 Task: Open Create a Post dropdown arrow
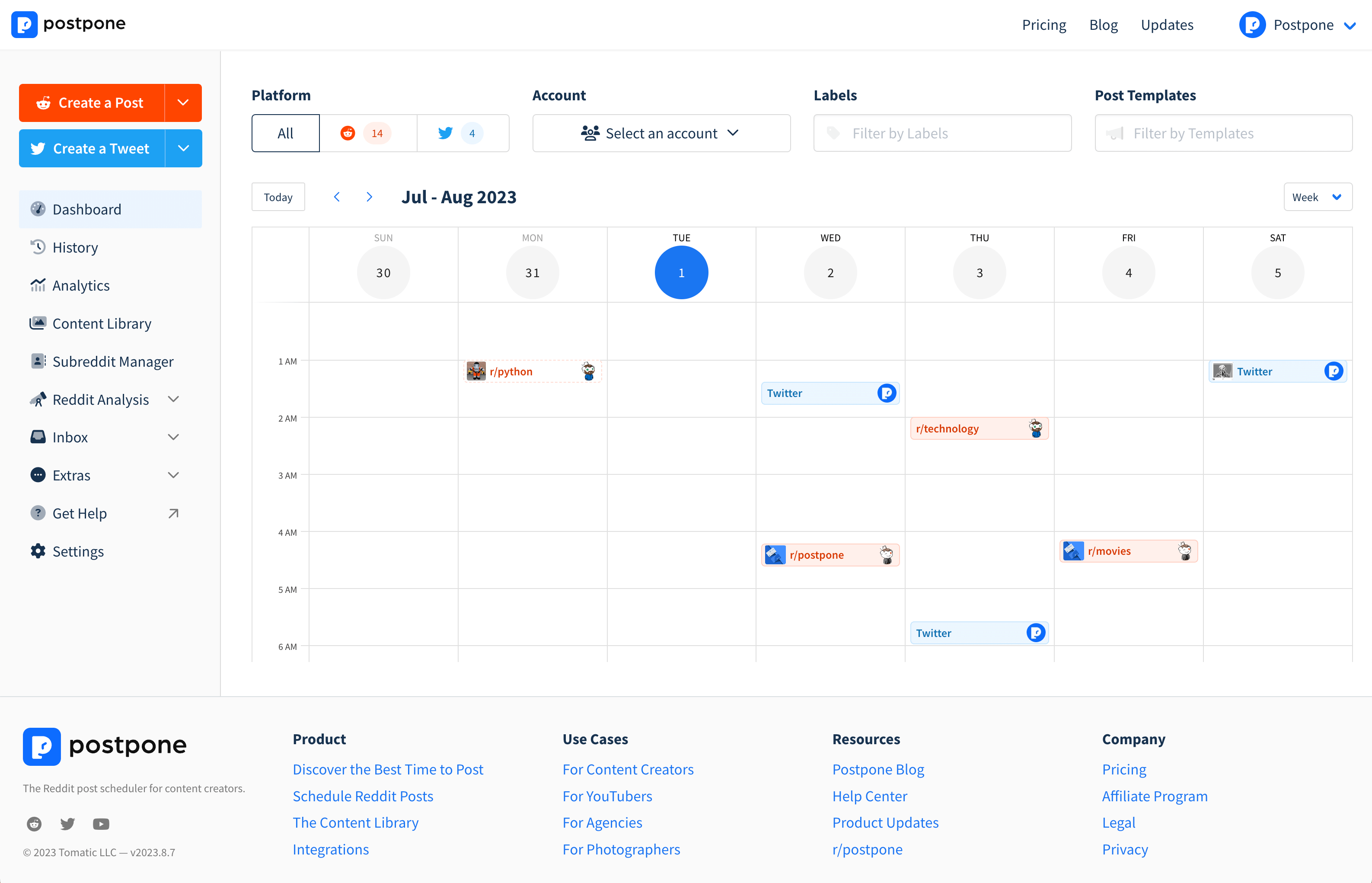click(x=183, y=102)
